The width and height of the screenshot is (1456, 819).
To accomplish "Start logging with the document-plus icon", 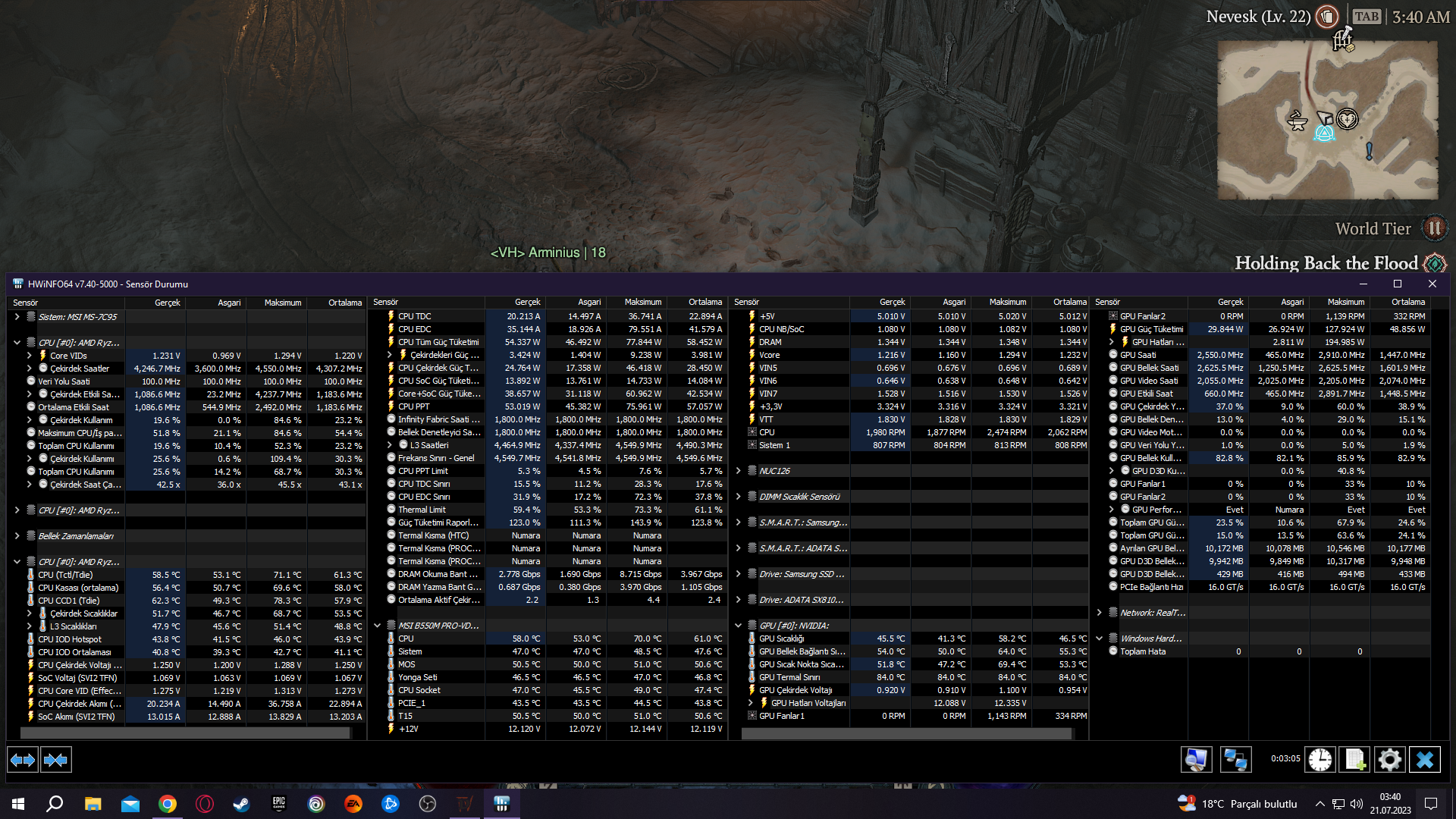I will [1354, 759].
